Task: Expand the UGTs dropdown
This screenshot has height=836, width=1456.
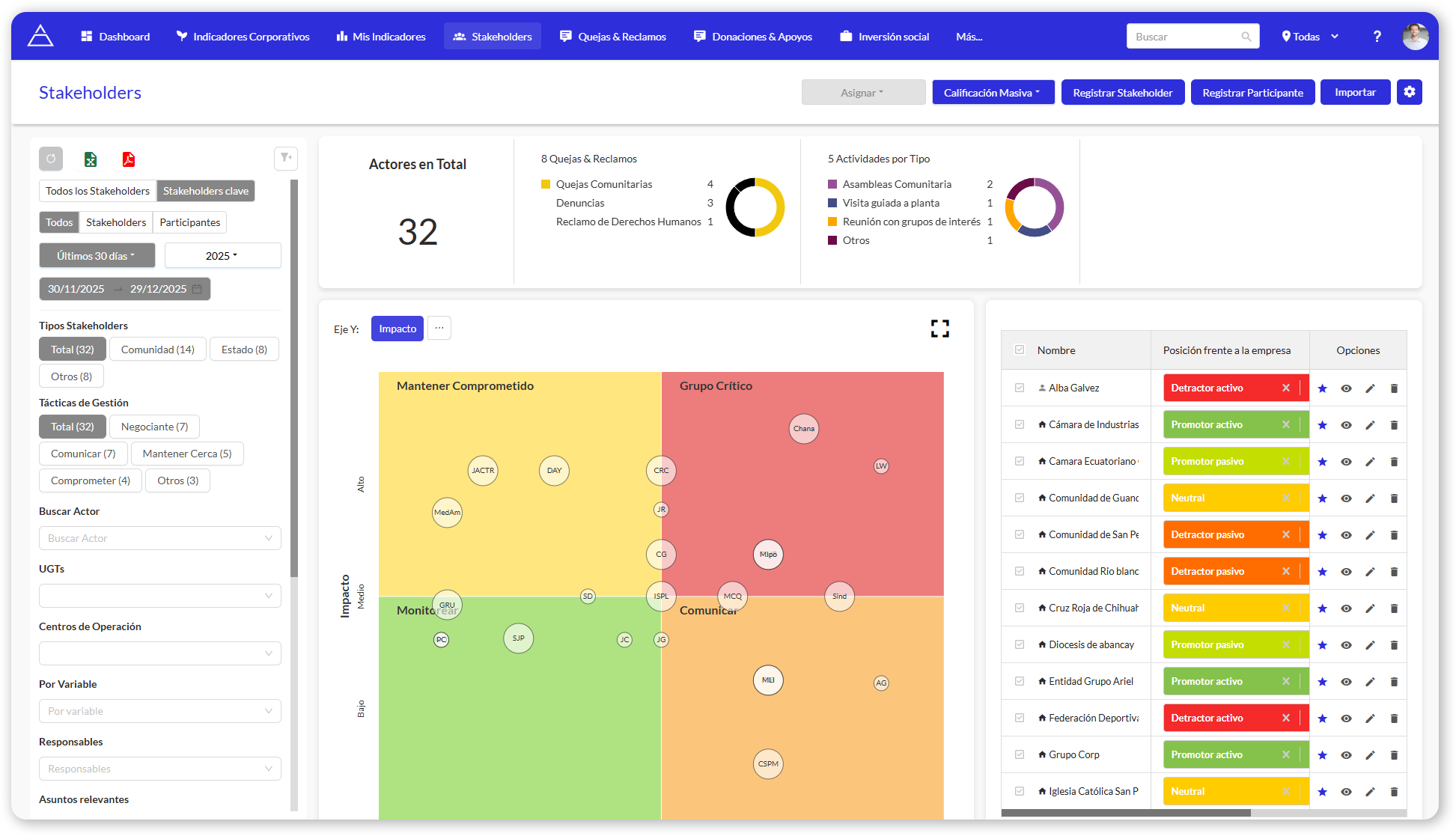Action: pyautogui.click(x=159, y=595)
